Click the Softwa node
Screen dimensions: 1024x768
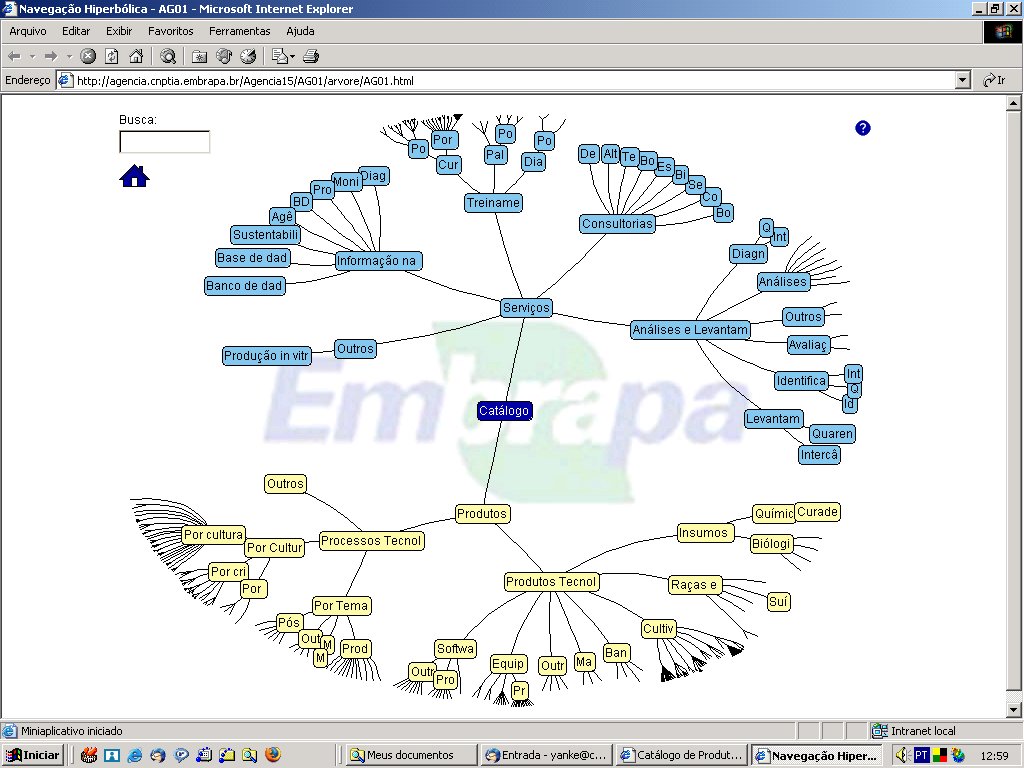[x=455, y=649]
